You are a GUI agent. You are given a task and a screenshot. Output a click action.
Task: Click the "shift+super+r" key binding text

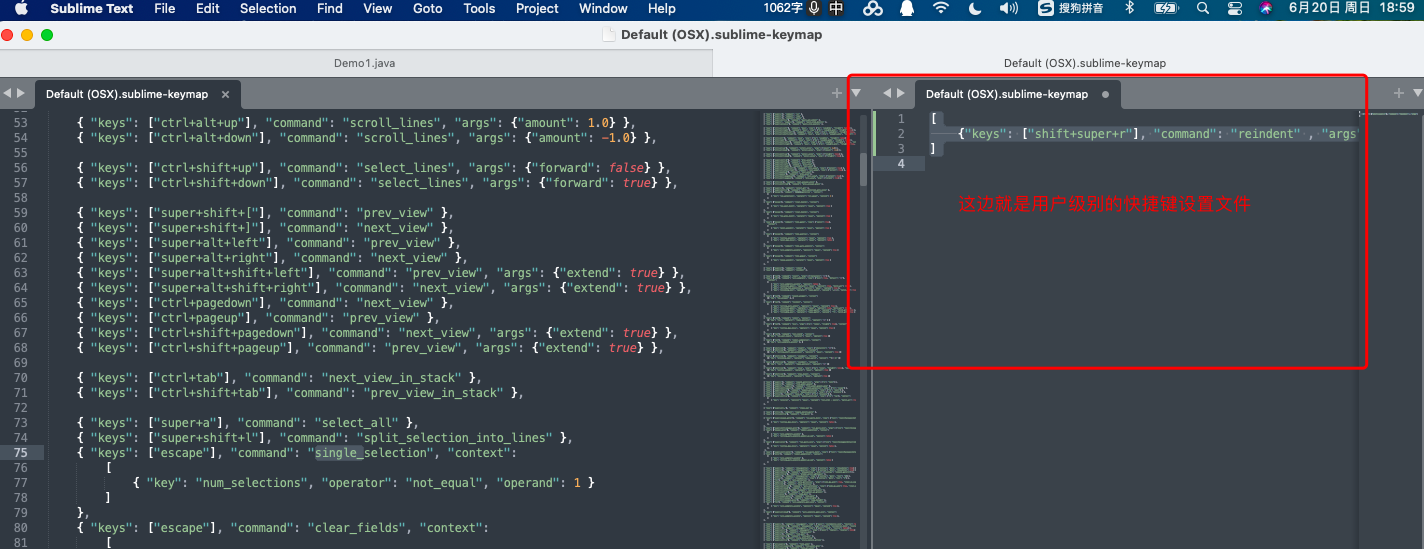1084,134
